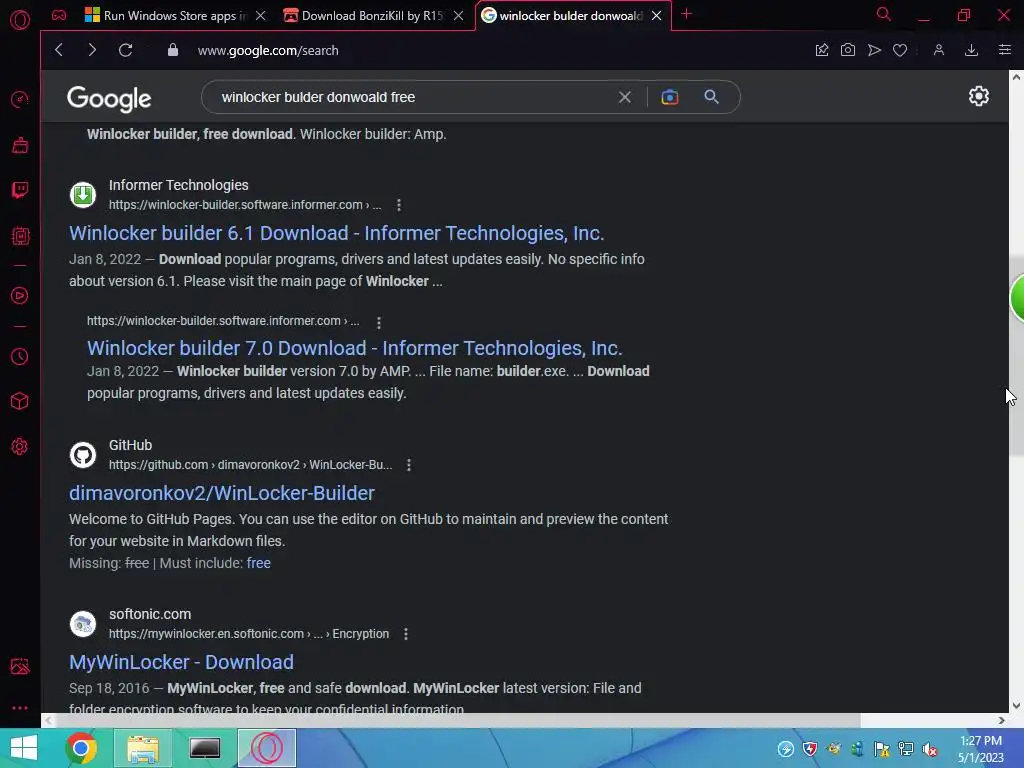Open the Opera menu logo
1024x768 pixels.
point(20,20)
